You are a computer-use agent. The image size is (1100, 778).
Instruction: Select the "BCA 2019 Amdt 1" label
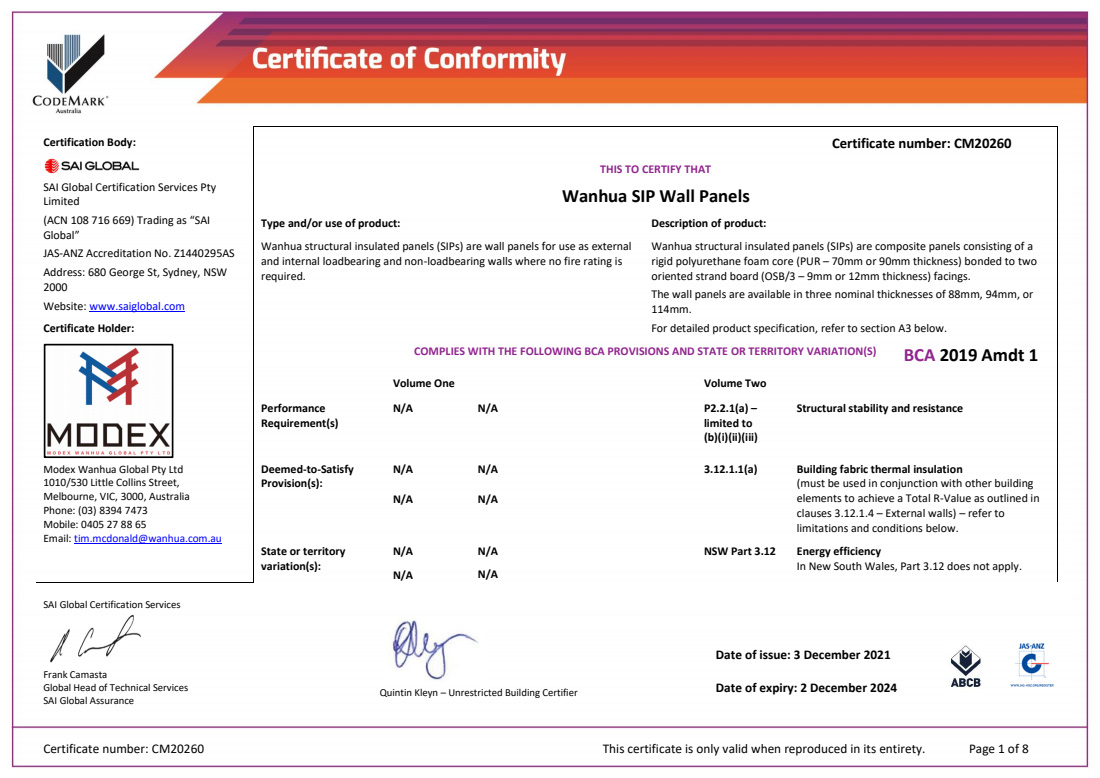[x=970, y=356]
